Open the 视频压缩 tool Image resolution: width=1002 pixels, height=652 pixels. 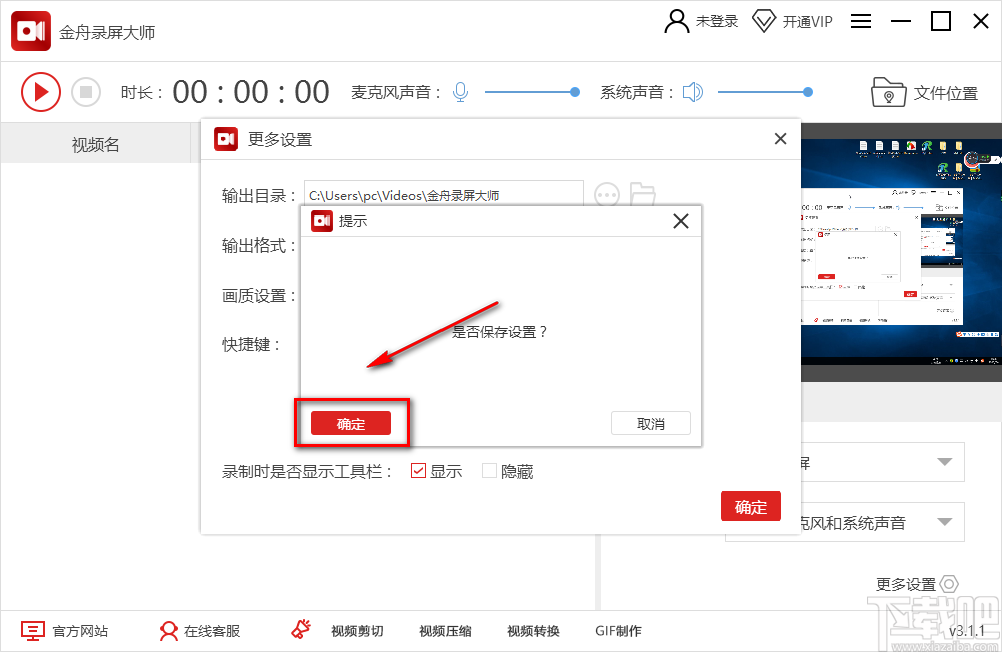point(445,631)
